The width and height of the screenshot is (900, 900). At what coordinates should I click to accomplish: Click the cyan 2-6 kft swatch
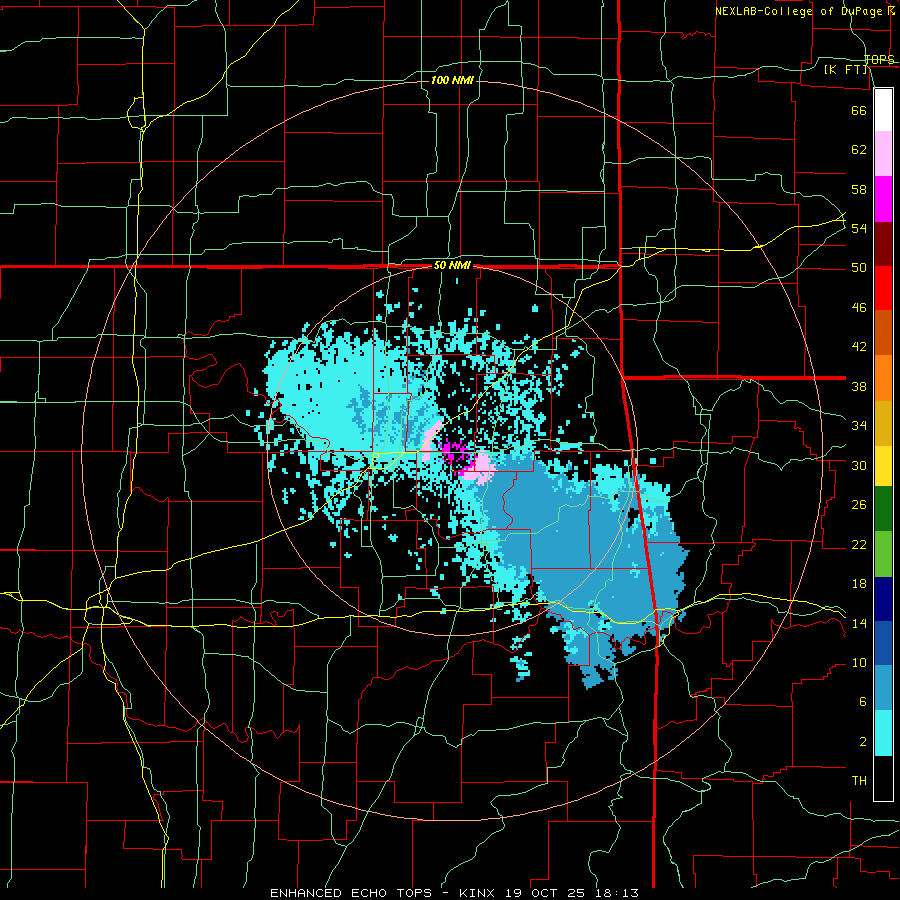coord(883,733)
